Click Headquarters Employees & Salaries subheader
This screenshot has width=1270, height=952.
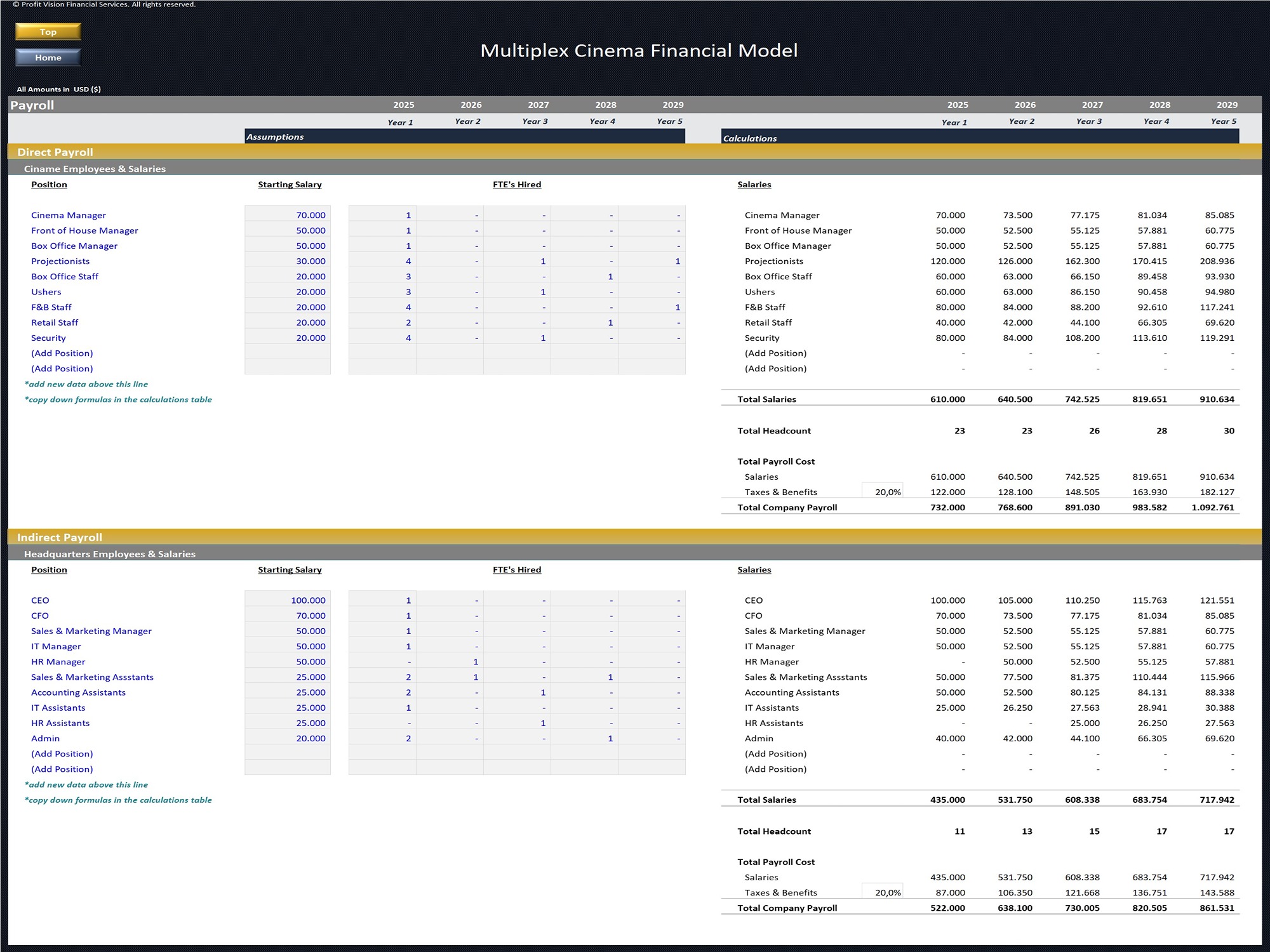[110, 554]
